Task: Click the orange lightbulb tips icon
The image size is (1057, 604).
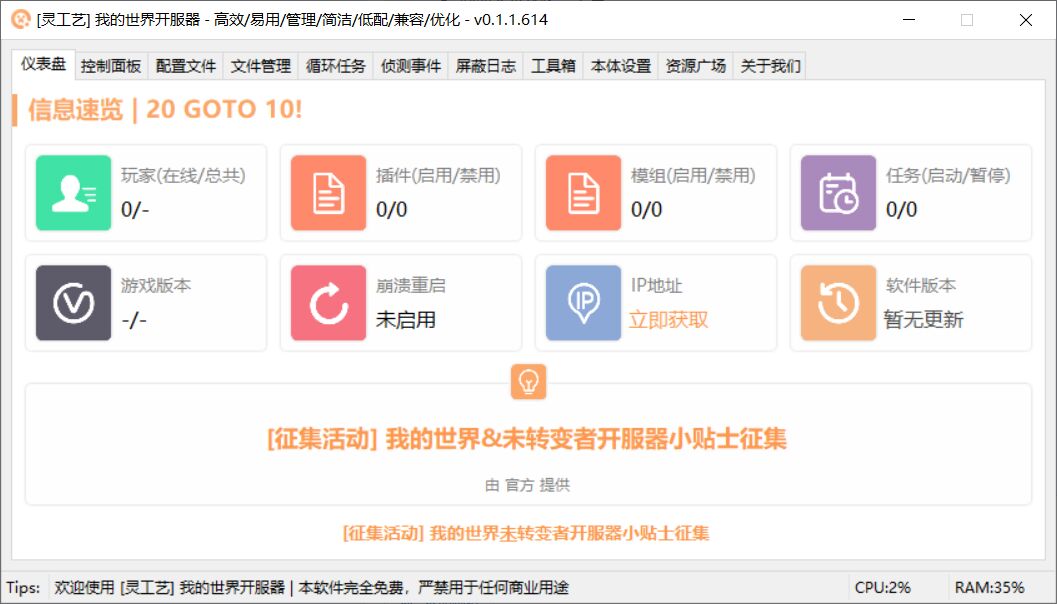Action: click(x=528, y=382)
